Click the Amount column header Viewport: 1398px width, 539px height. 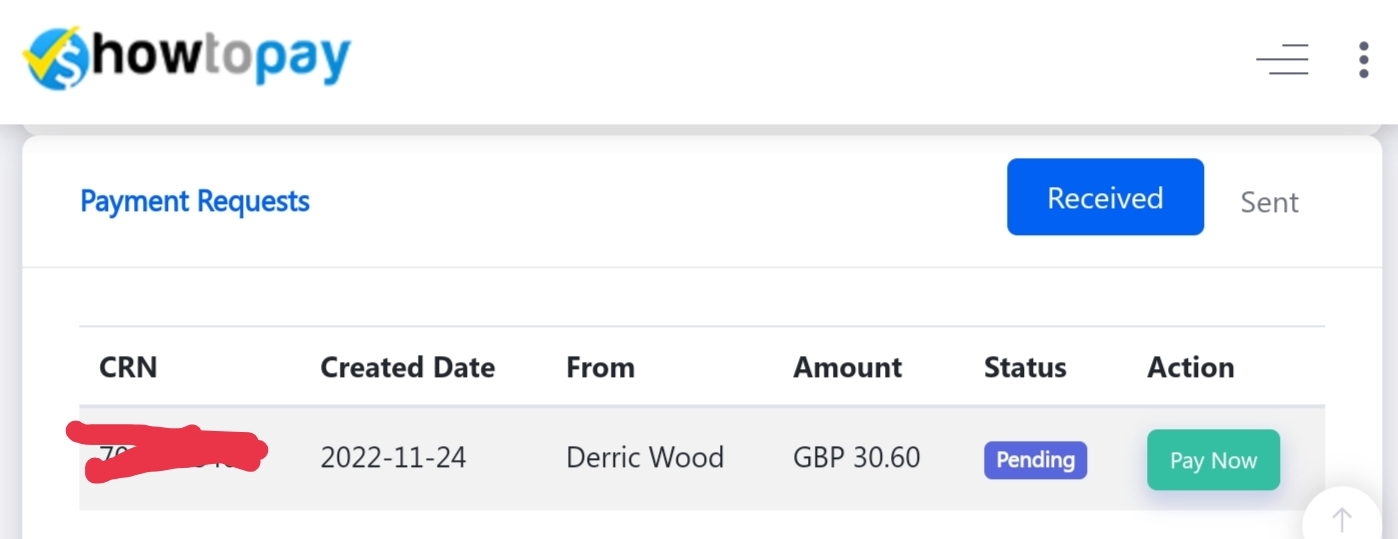coord(847,367)
